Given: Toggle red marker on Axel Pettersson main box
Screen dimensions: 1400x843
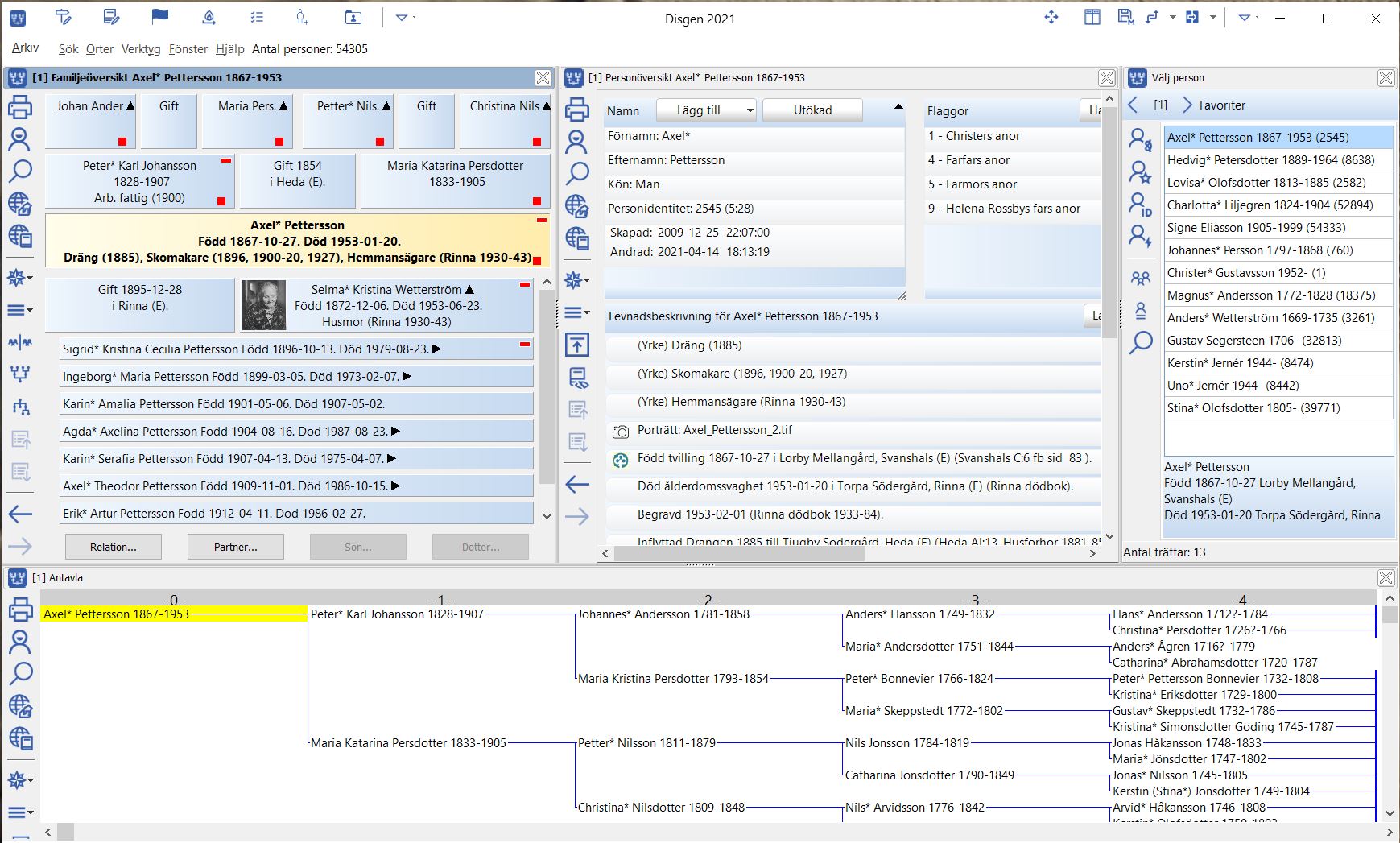Looking at the screenshot, I should (x=542, y=220).
